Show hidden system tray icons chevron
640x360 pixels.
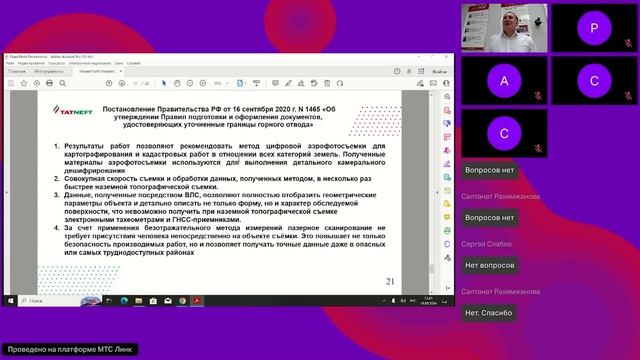(x=384, y=301)
